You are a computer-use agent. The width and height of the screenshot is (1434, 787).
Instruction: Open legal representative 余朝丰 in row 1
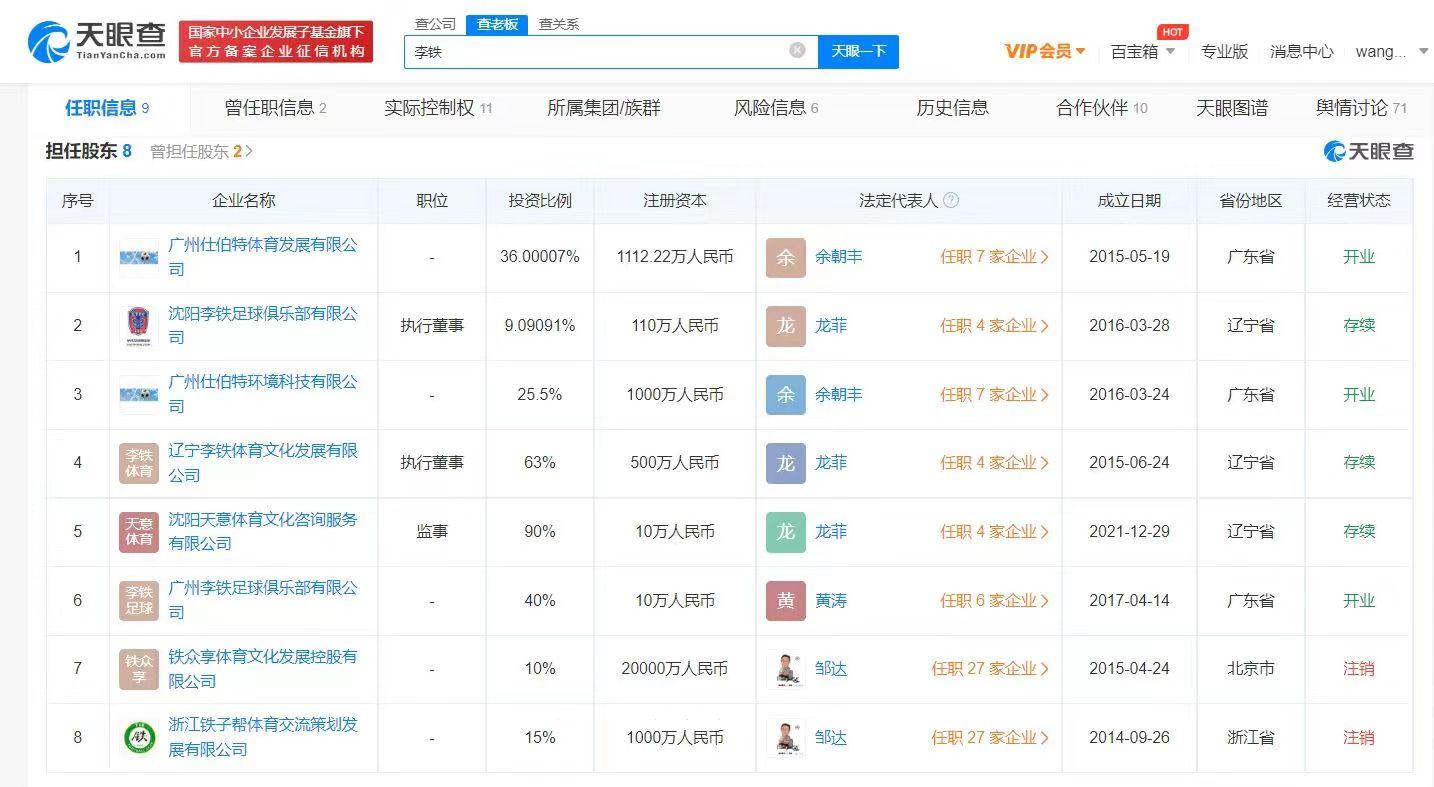[x=839, y=257]
